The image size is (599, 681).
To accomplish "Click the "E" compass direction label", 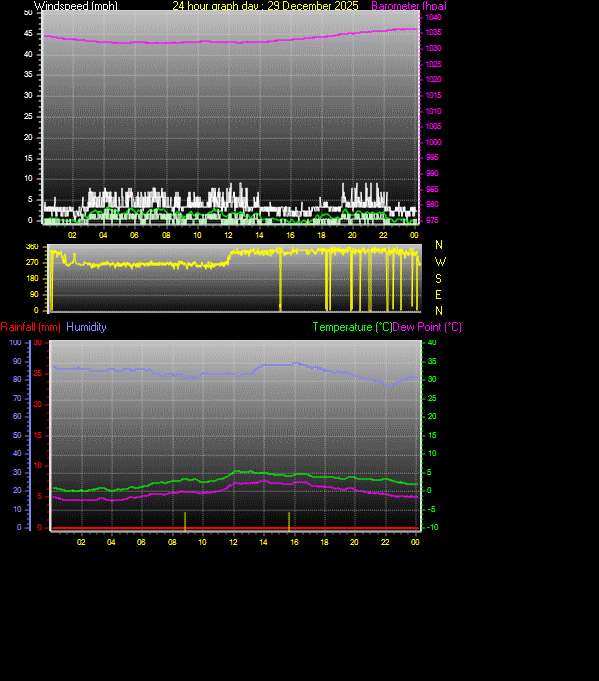I will (x=438, y=295).
